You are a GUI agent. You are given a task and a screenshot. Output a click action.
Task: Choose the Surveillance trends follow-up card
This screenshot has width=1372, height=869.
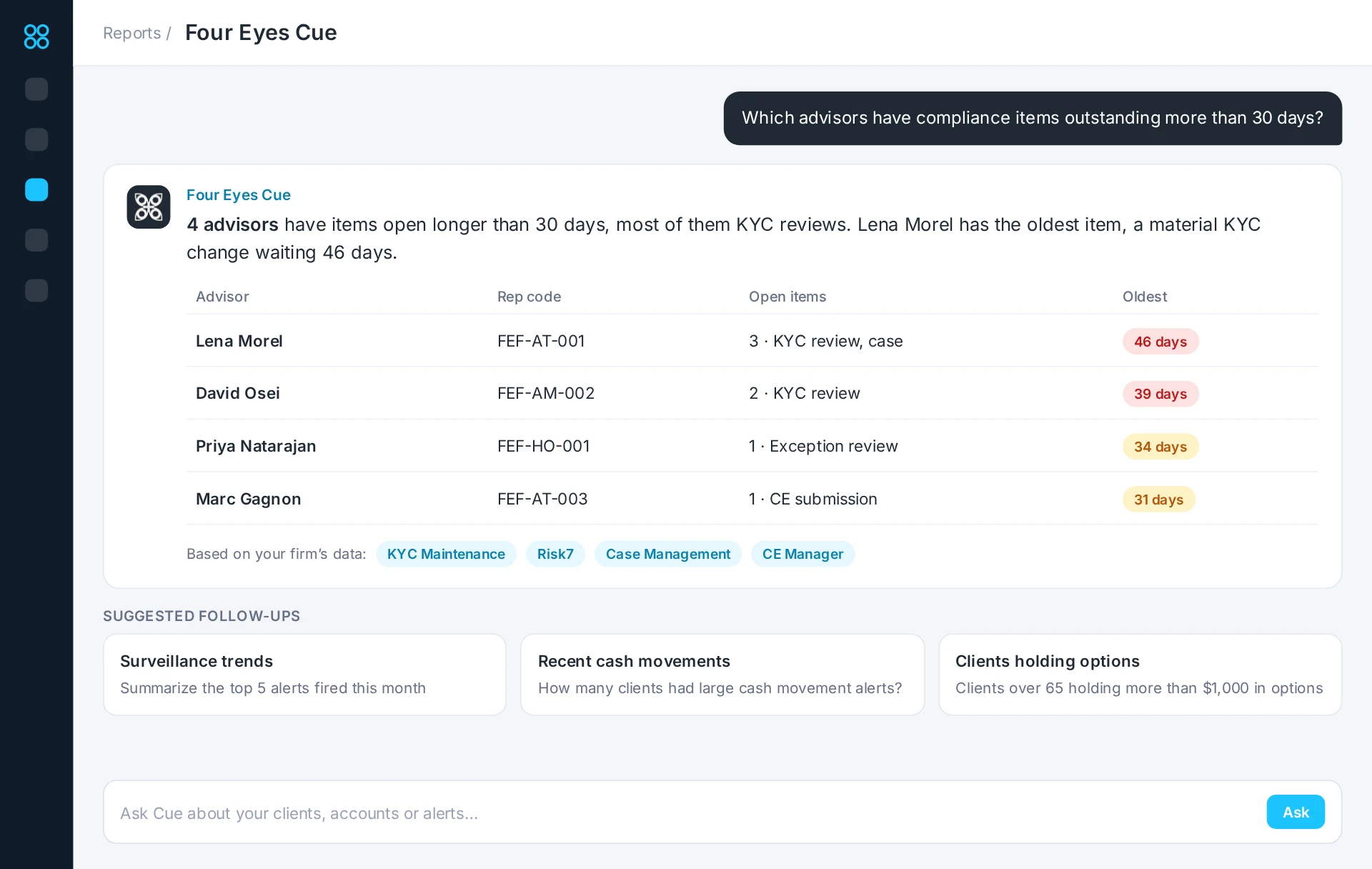pyautogui.click(x=304, y=675)
